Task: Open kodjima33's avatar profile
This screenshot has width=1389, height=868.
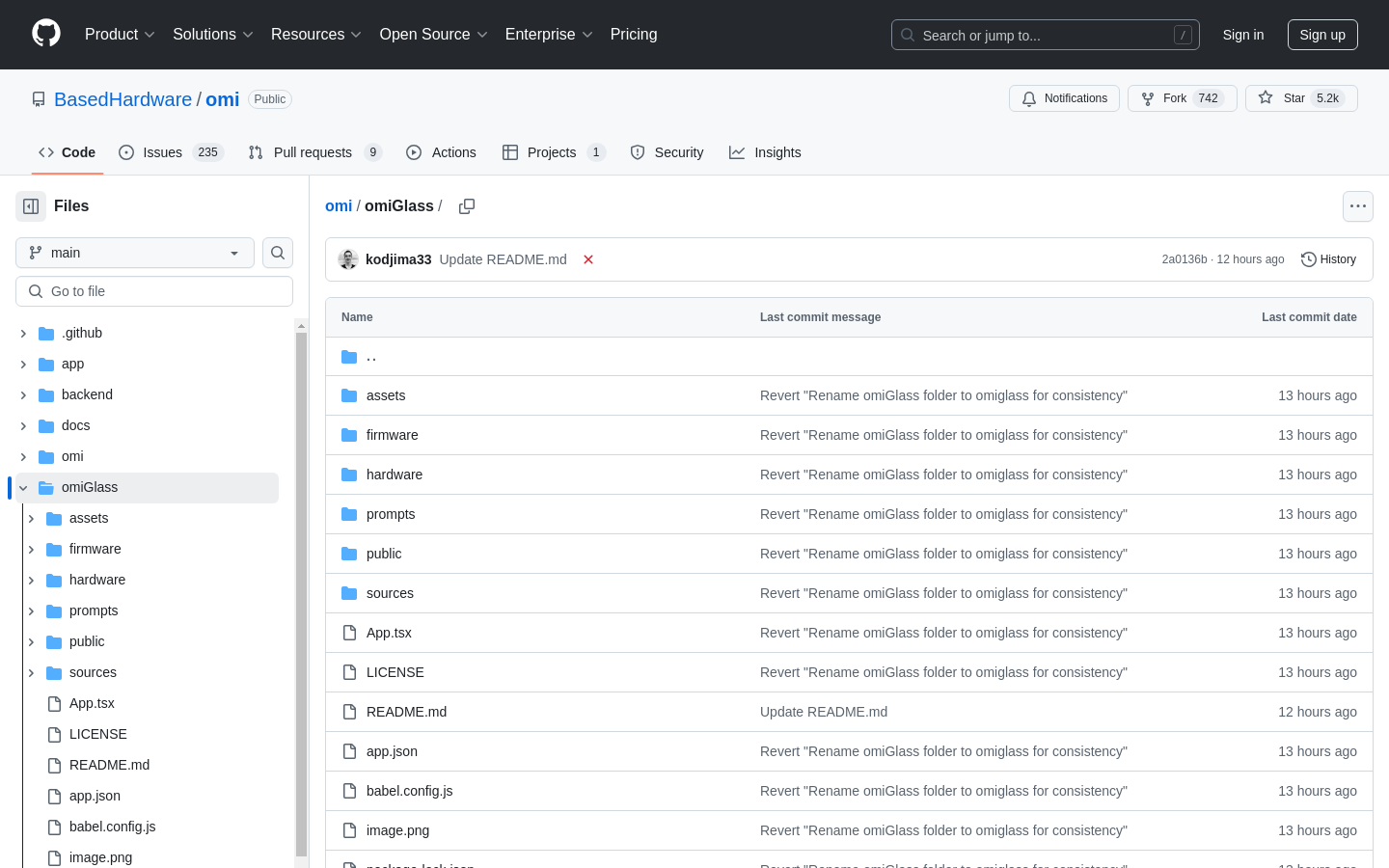Action: 348,259
